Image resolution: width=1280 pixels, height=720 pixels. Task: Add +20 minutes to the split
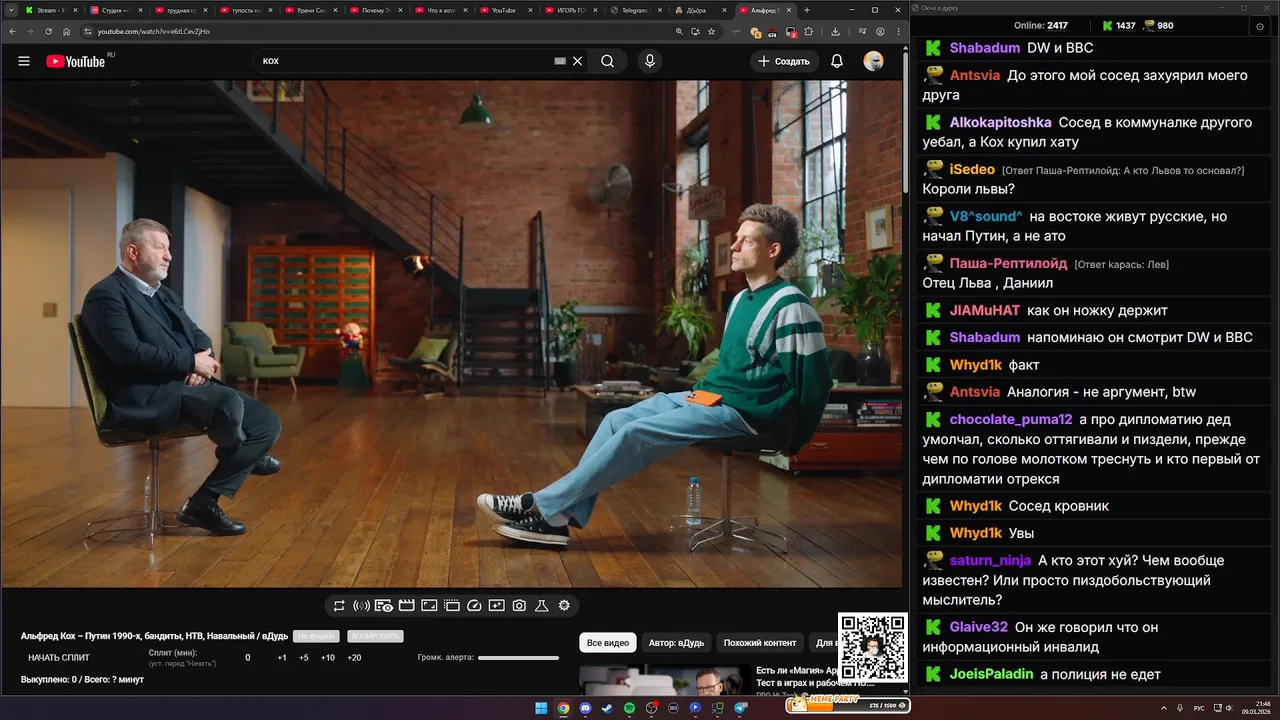[x=354, y=658]
